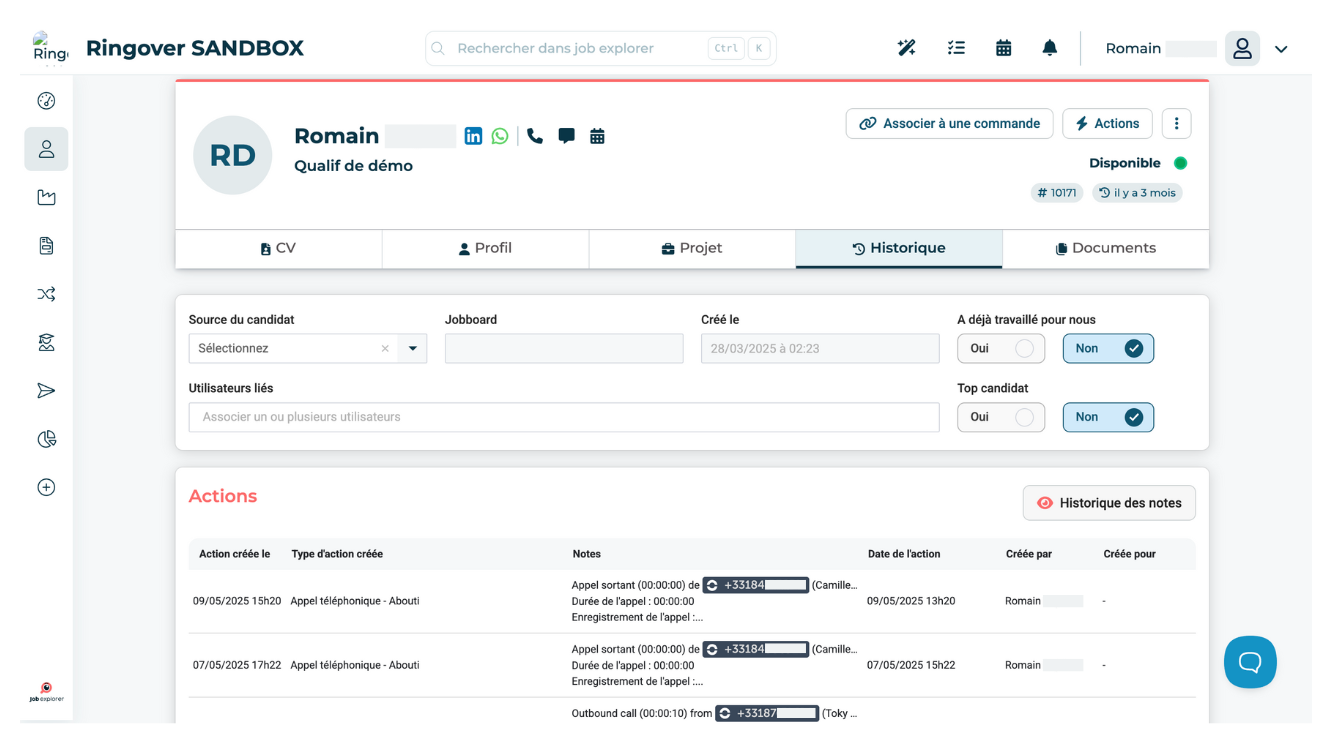
Task: Click the 'Associer à une commande' button
Action: click(948, 123)
